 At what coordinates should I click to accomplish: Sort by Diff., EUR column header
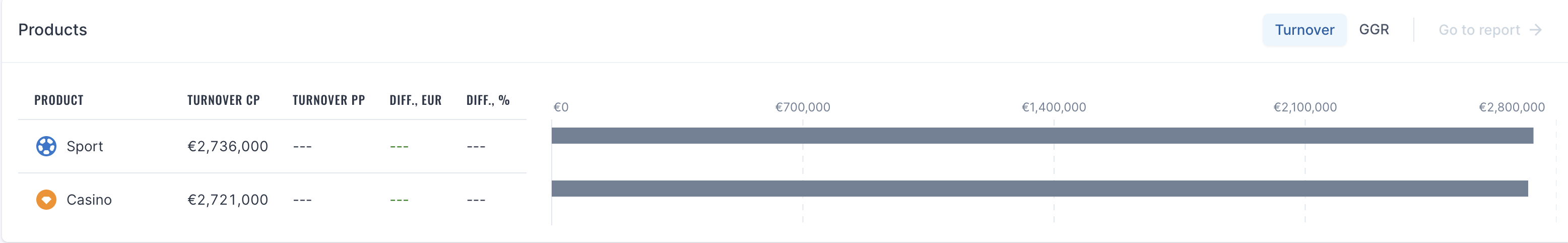coord(416,100)
